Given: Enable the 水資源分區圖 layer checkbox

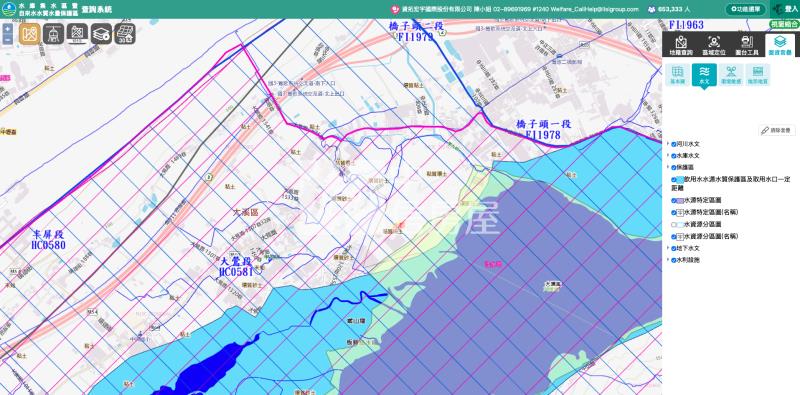Looking at the screenshot, I should [674, 225].
